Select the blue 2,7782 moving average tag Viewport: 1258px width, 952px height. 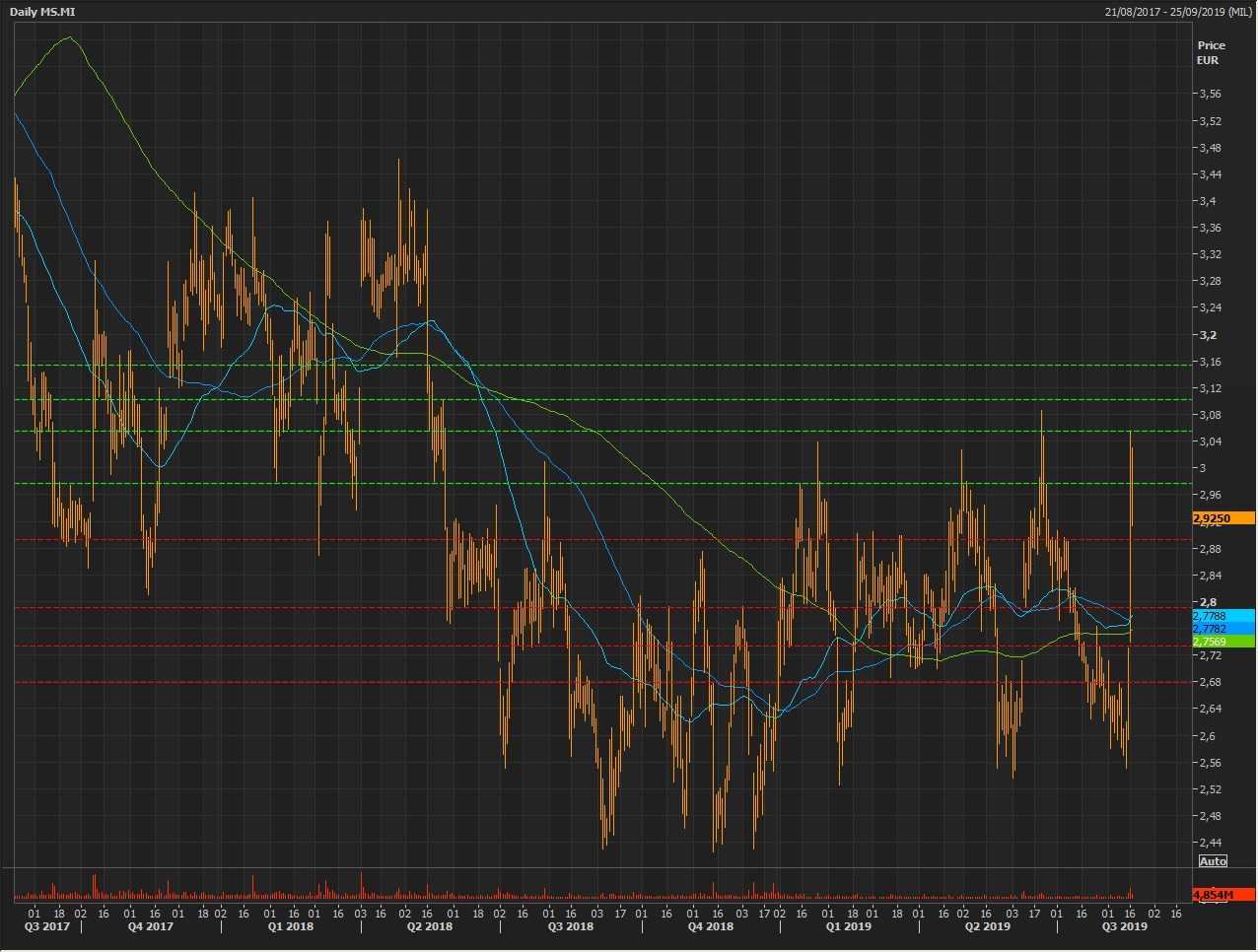pos(1223,629)
